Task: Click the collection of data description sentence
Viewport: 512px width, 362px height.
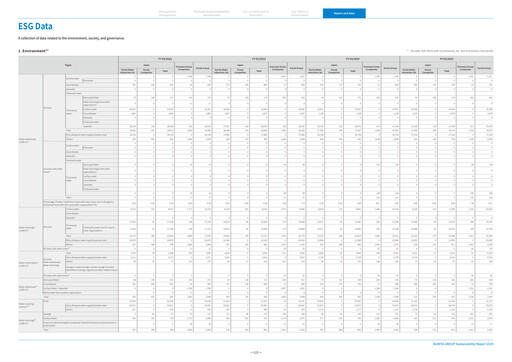Action: point(71,38)
